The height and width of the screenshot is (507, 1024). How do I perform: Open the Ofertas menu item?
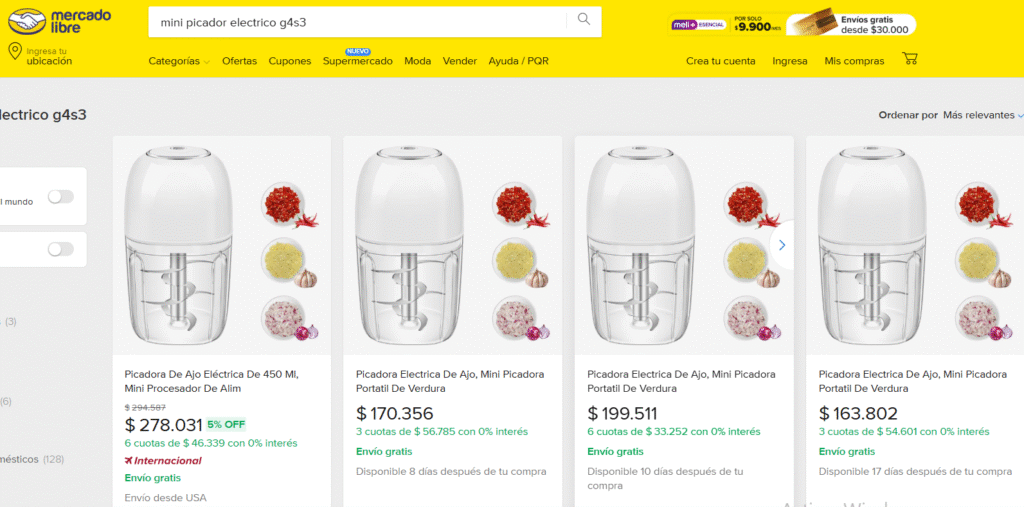point(239,61)
